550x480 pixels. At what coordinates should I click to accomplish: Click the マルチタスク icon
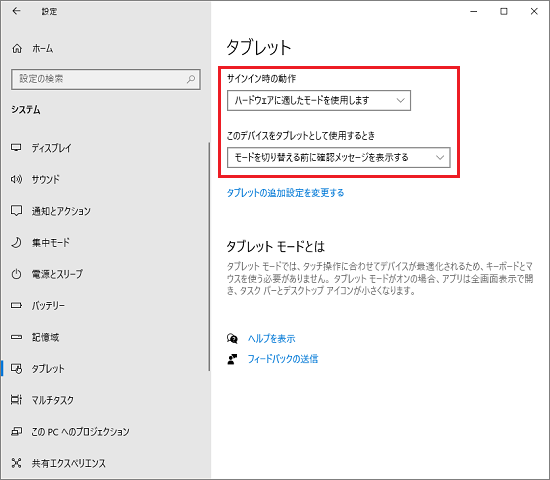(x=16, y=400)
